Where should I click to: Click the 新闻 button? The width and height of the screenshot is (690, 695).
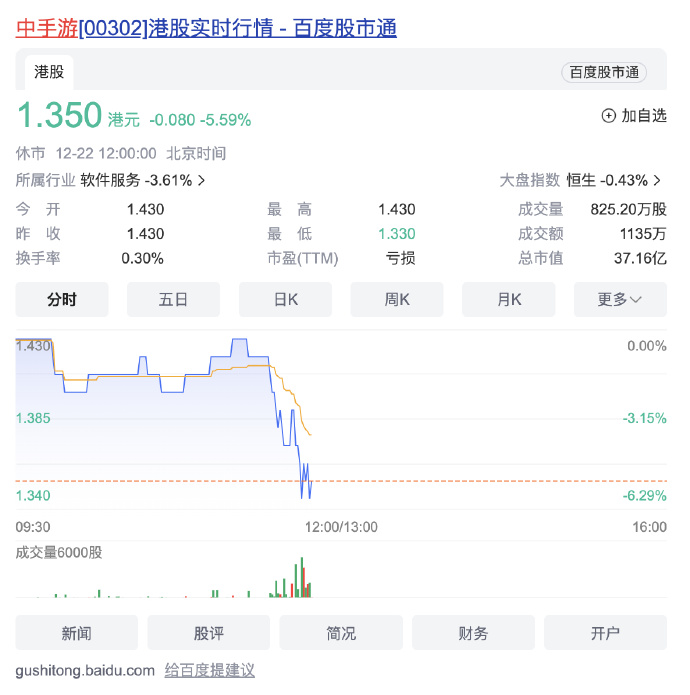(x=77, y=633)
